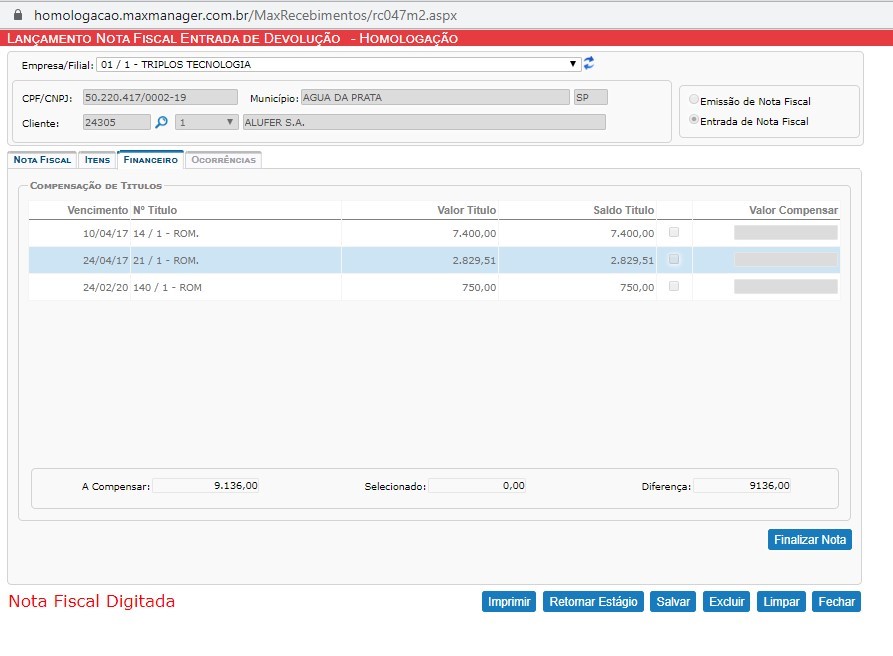Screen dimensions: 893x656
Task: Select Emissão de Nota Fiscal radio button
Action: click(694, 100)
